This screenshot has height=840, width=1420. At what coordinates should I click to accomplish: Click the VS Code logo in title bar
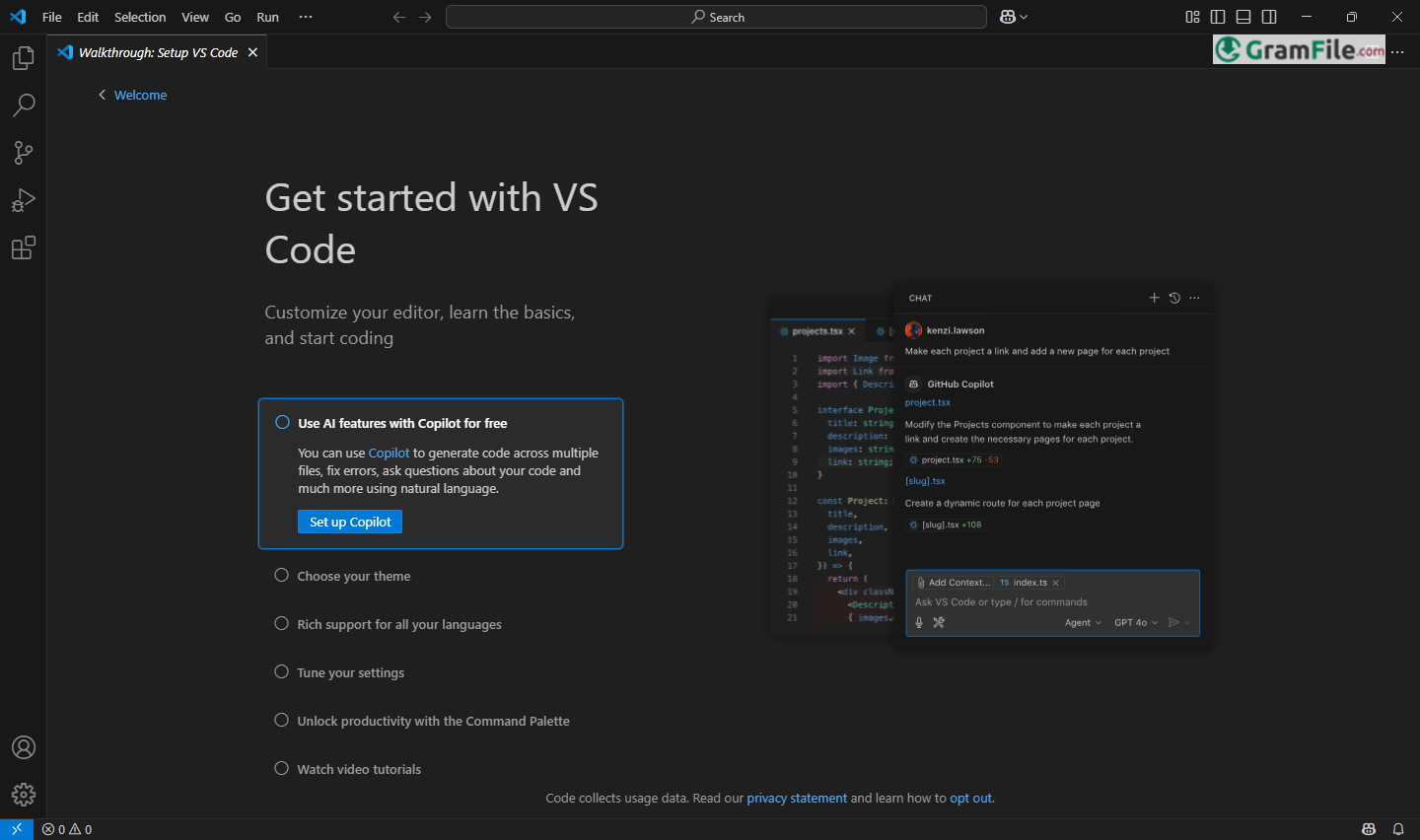18,17
